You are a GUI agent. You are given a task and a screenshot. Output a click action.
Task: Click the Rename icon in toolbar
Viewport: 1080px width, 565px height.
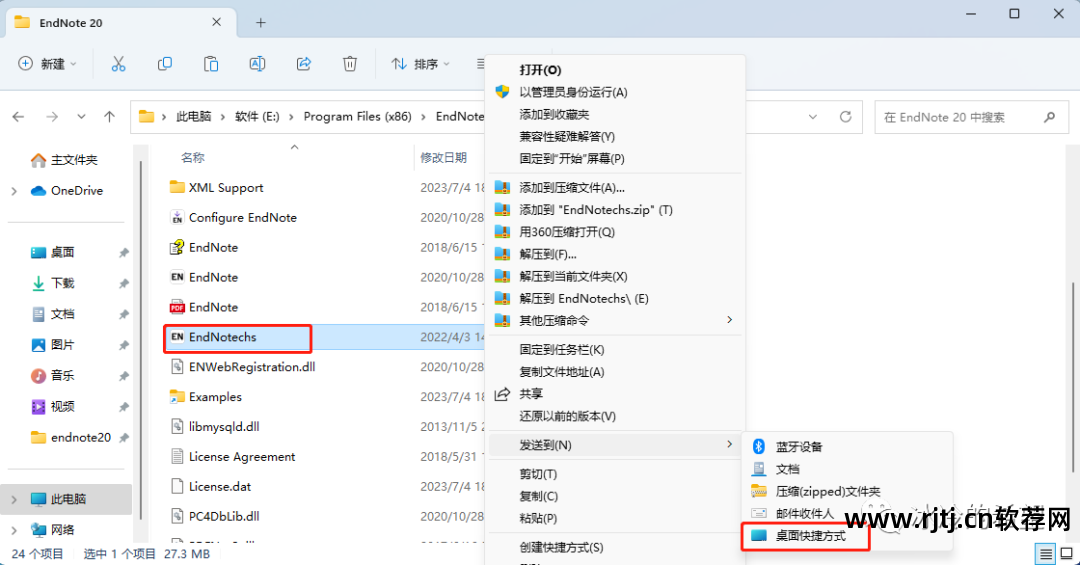coord(257,64)
